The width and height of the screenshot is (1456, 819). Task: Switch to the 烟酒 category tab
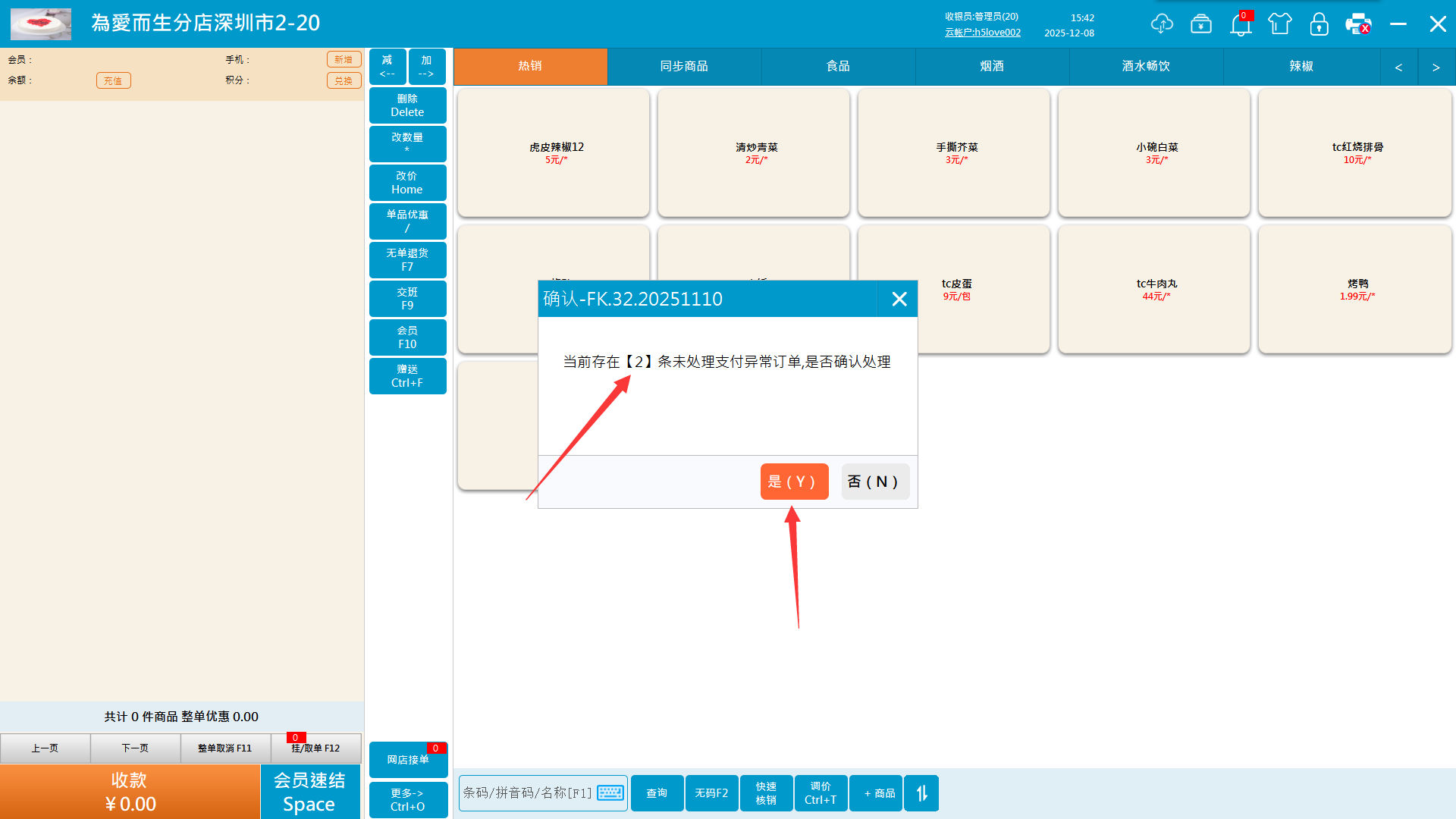point(992,67)
